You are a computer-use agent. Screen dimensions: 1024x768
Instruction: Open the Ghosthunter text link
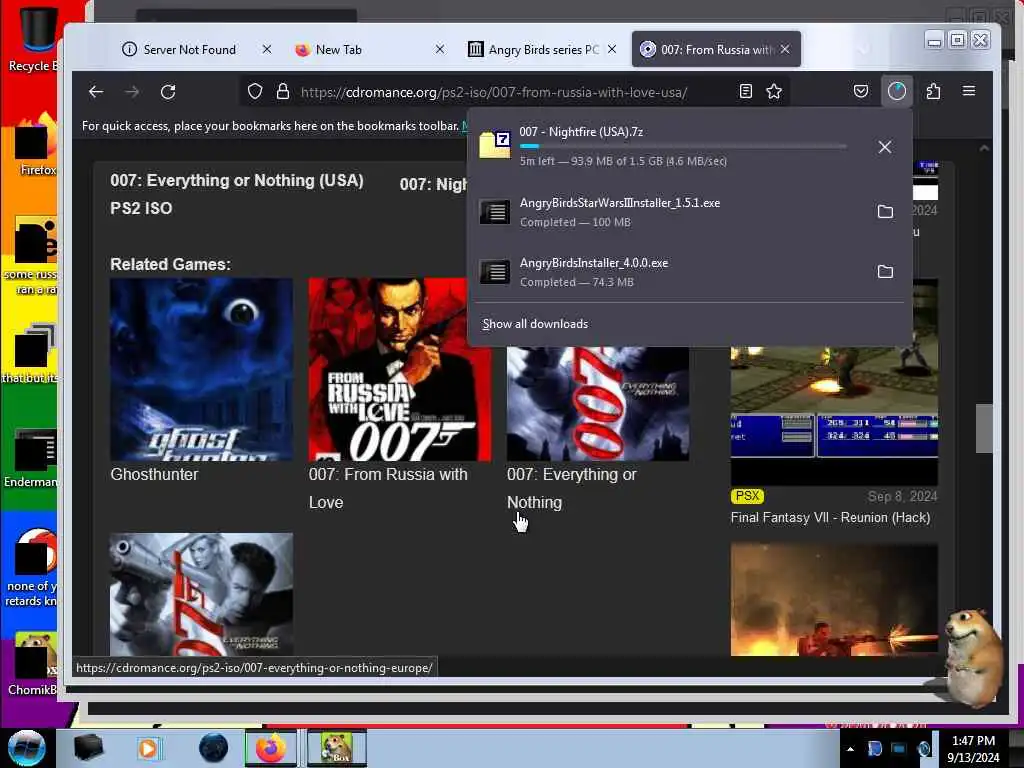pyautogui.click(x=154, y=474)
